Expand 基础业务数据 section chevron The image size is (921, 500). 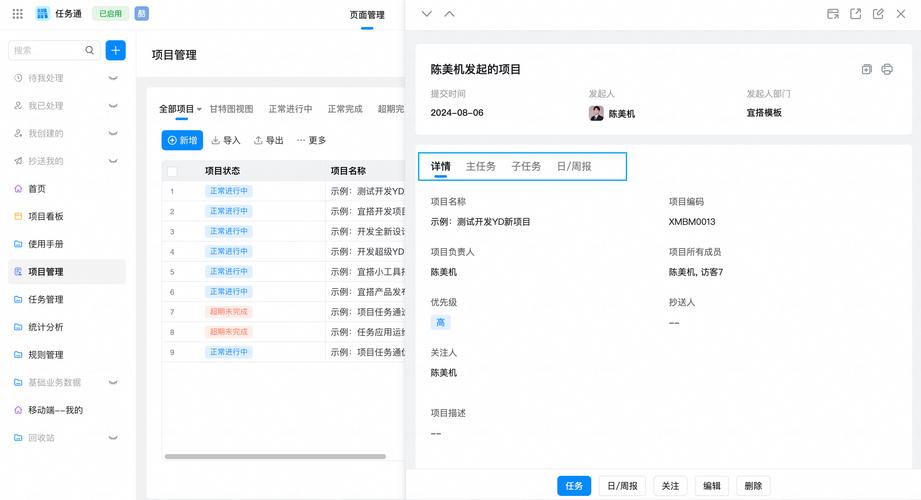tap(113, 382)
